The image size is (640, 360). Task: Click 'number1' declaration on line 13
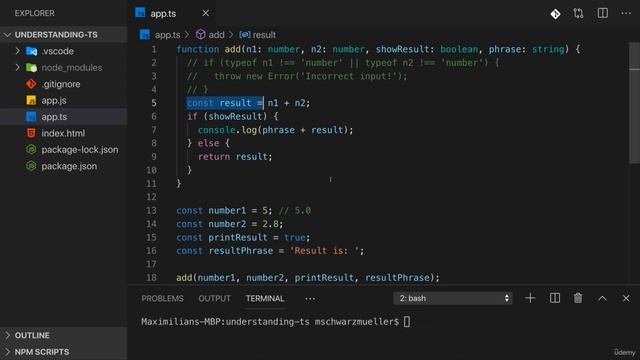227,210
